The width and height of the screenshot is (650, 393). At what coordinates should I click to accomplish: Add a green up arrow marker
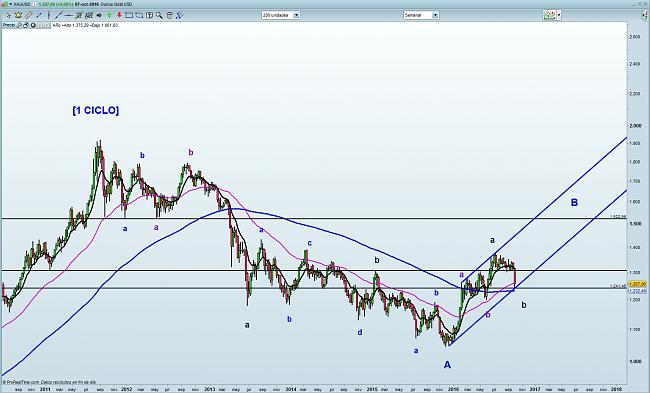click(109, 15)
